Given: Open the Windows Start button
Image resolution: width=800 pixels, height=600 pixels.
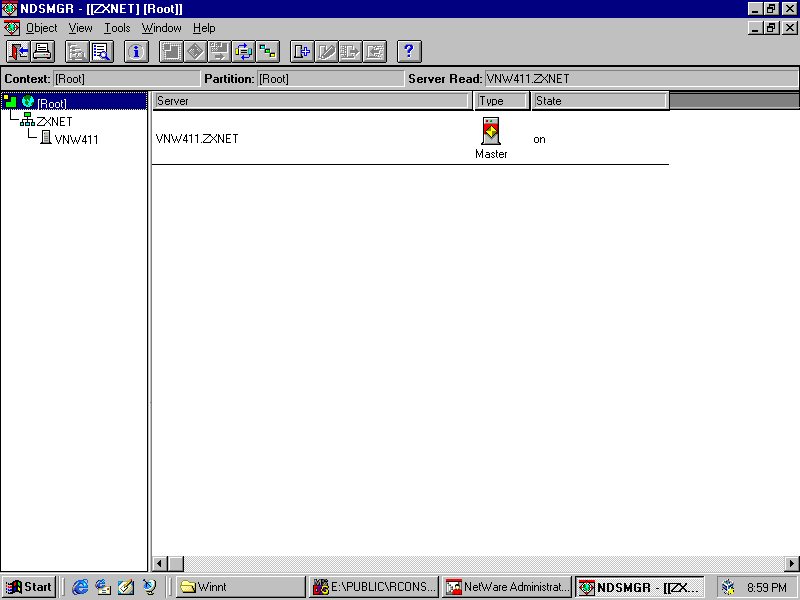Looking at the screenshot, I should 29,587.
